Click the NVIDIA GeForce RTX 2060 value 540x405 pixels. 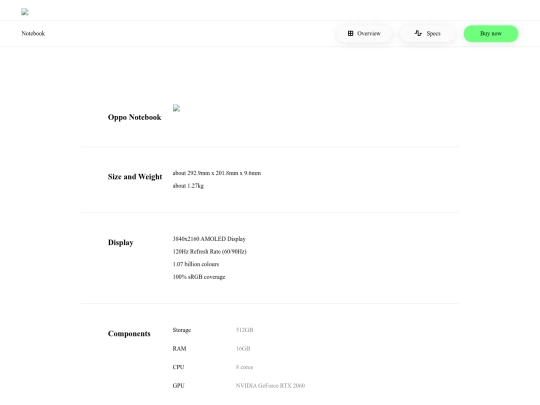pos(270,386)
